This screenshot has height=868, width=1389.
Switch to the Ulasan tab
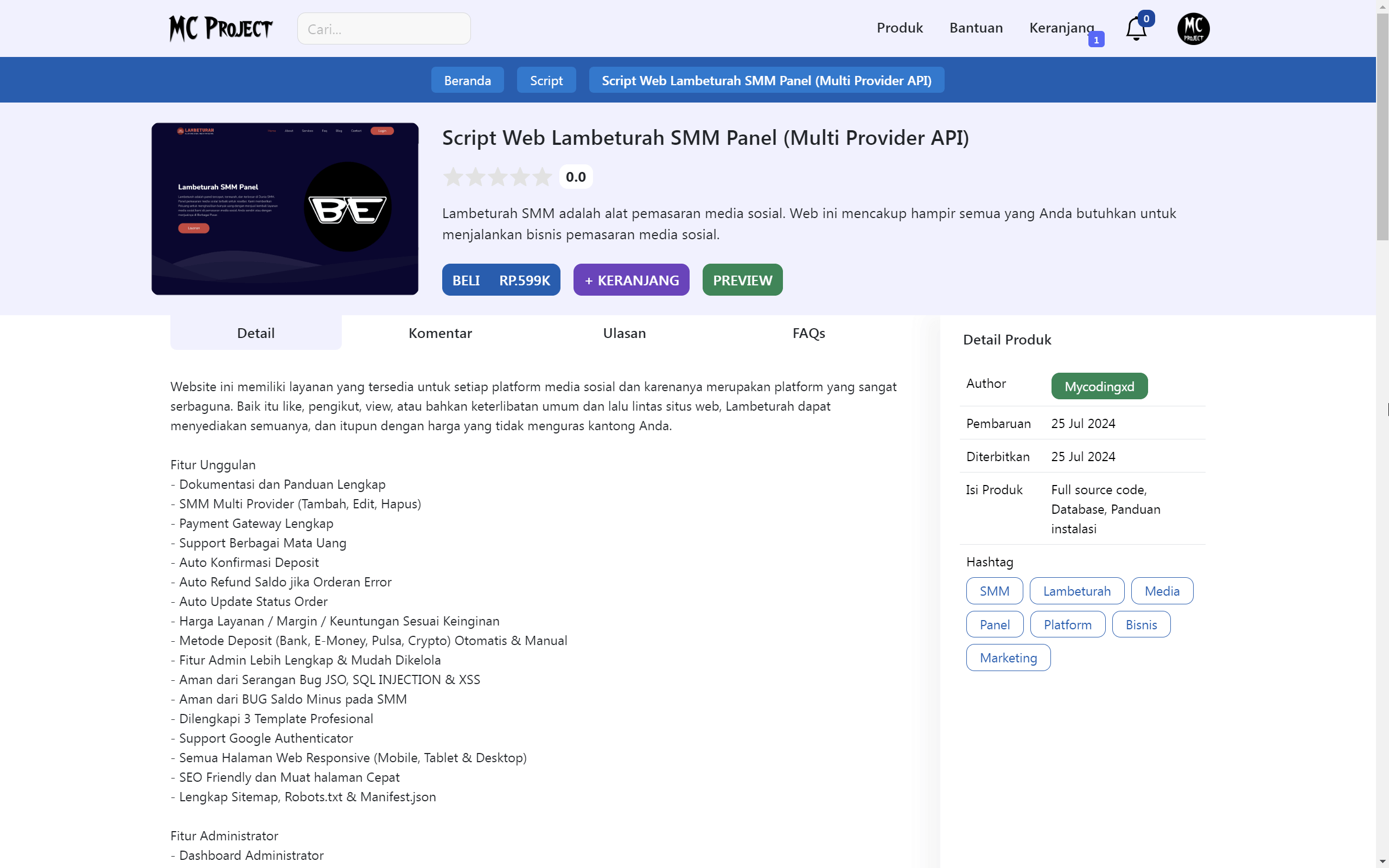(624, 333)
